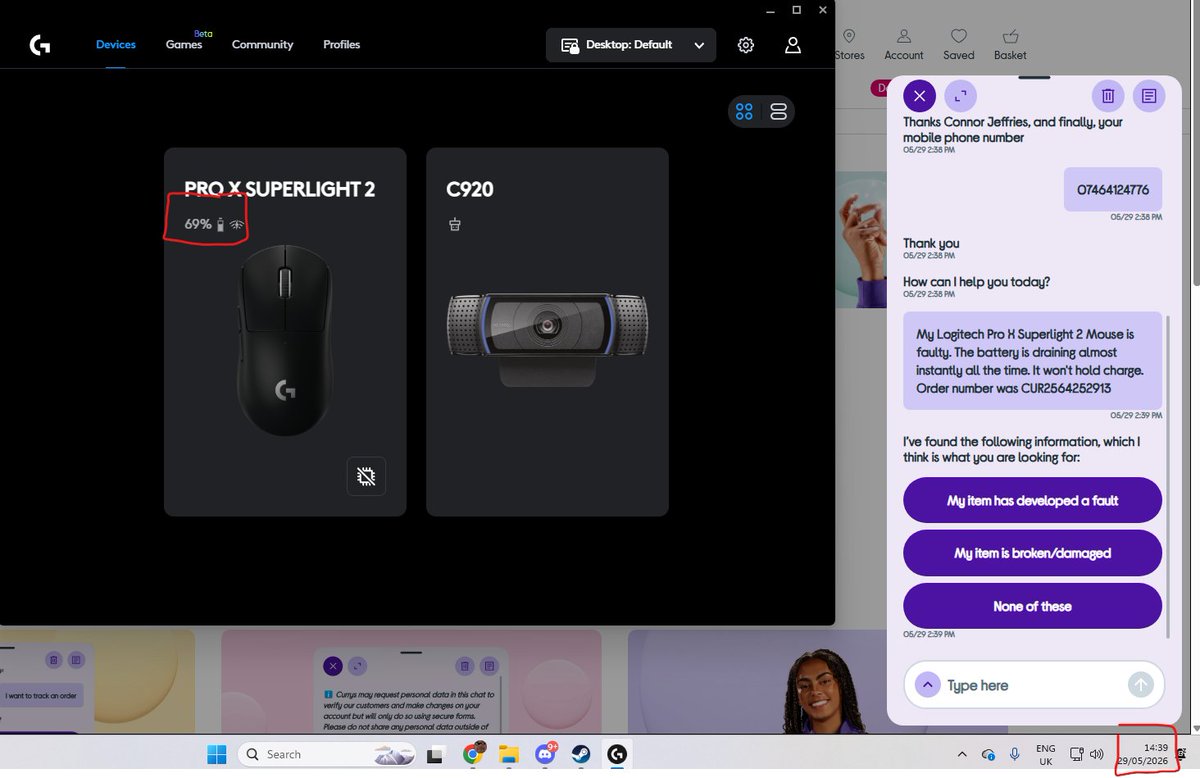
Task: Open G HUB settings gear
Action: coord(746,45)
